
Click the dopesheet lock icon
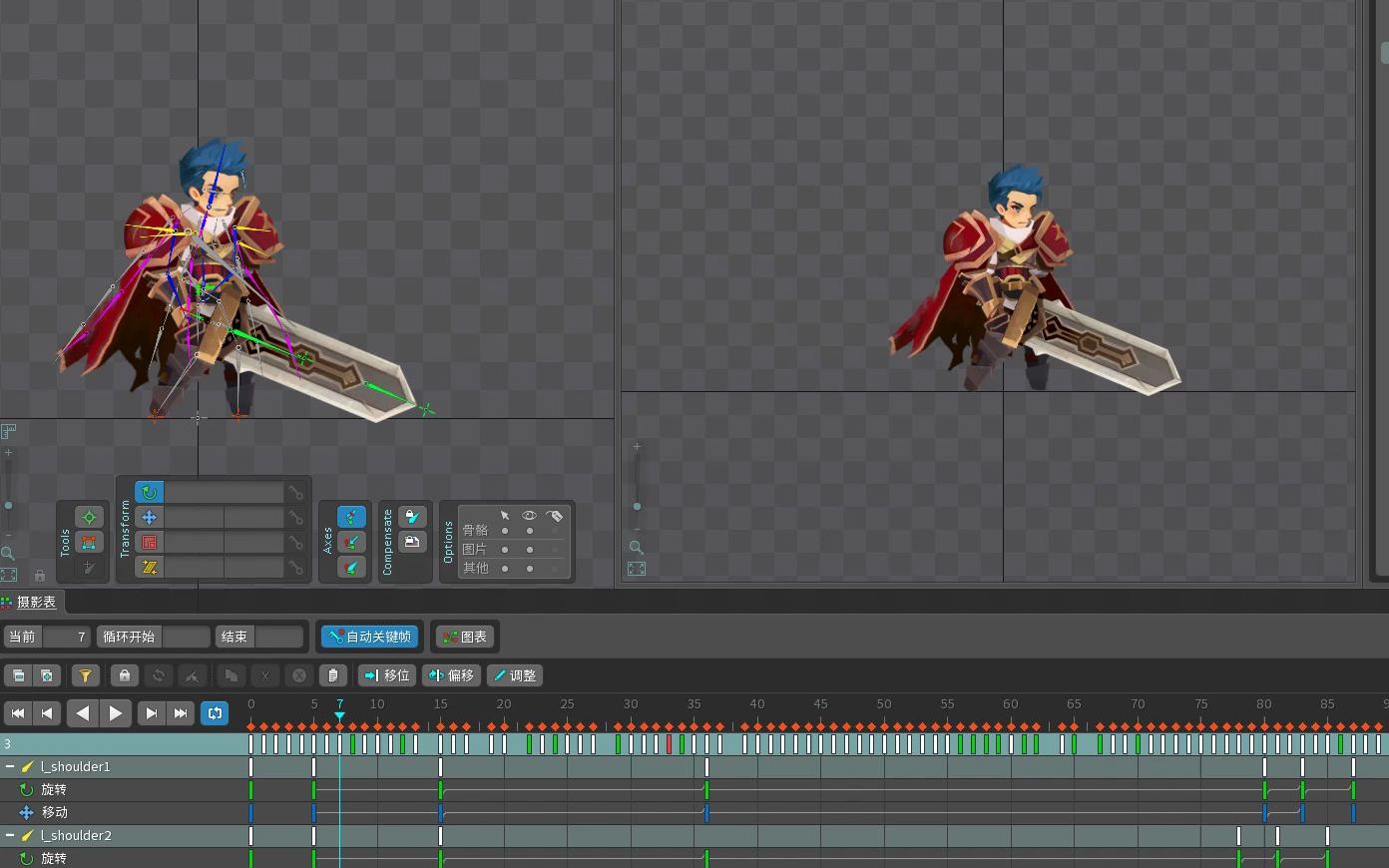(124, 675)
